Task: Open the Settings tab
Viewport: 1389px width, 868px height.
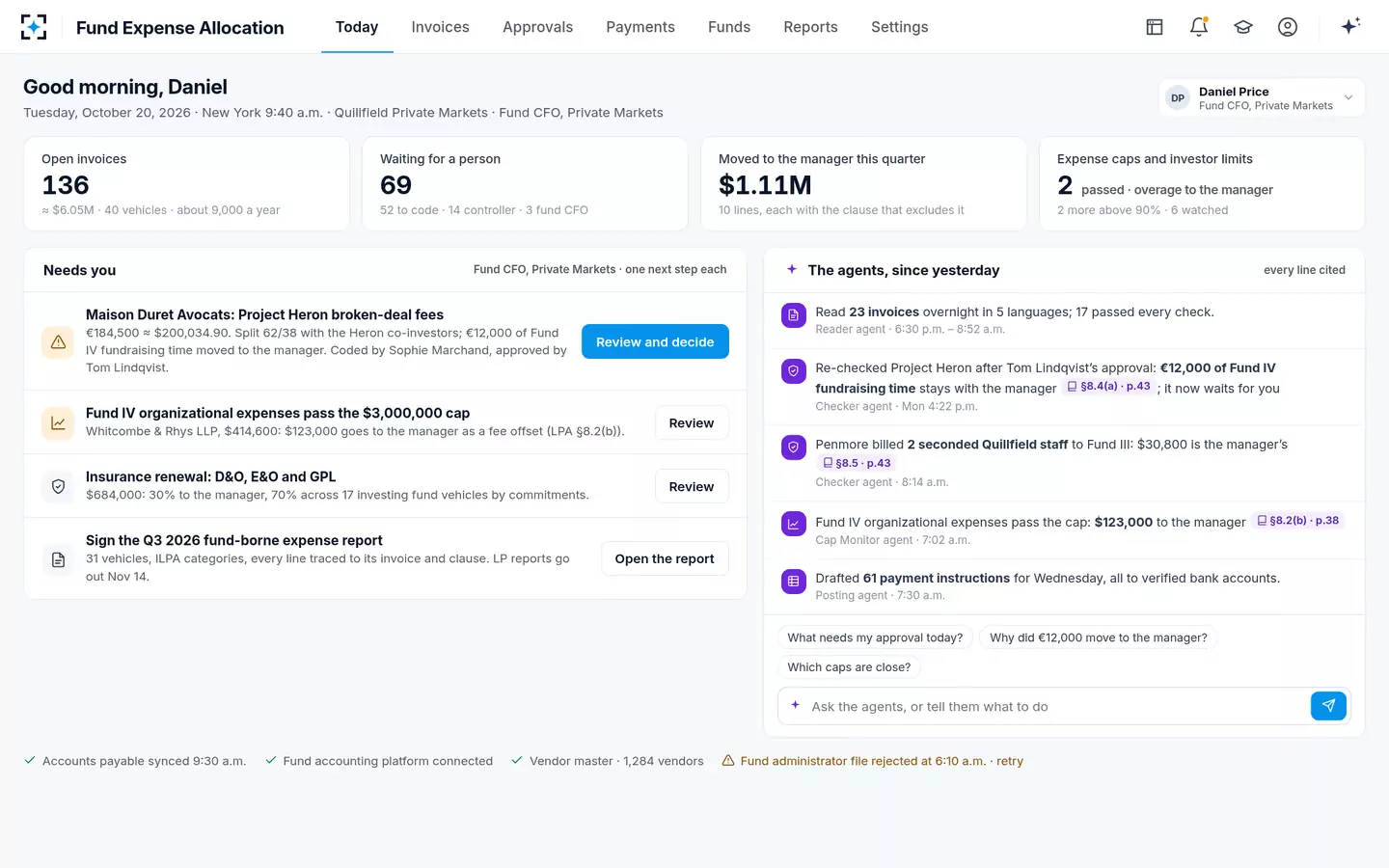Action: [x=899, y=27]
